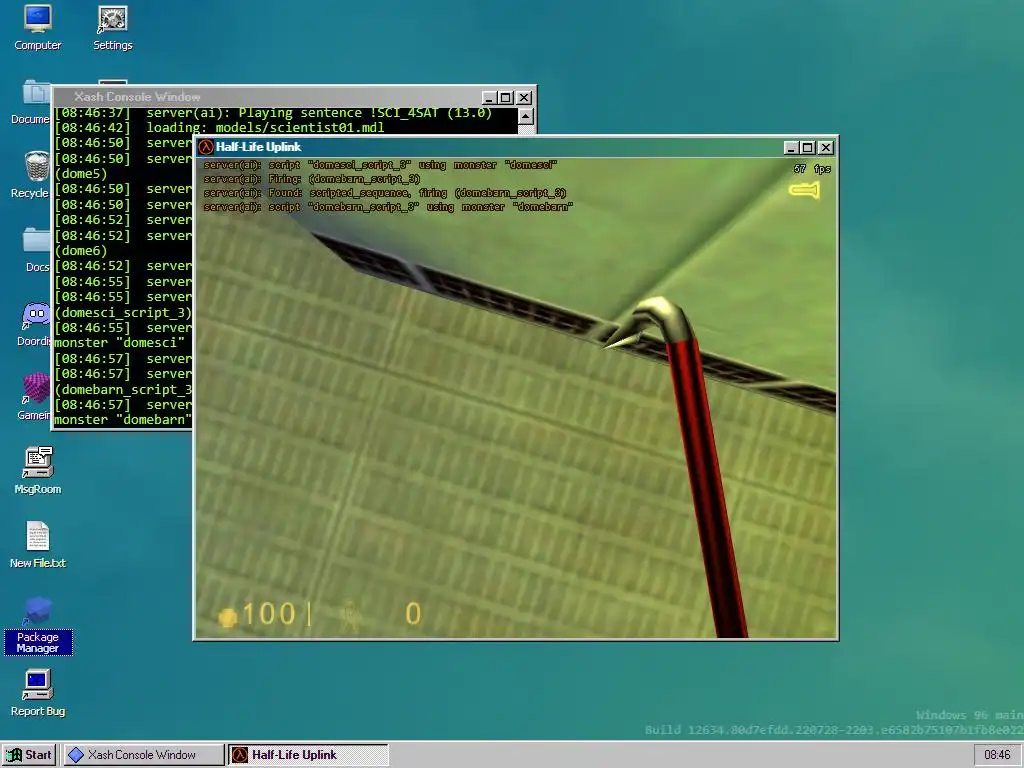The width and height of the screenshot is (1024, 768).
Task: Click the armor value 0 in HUD
Action: click(413, 614)
